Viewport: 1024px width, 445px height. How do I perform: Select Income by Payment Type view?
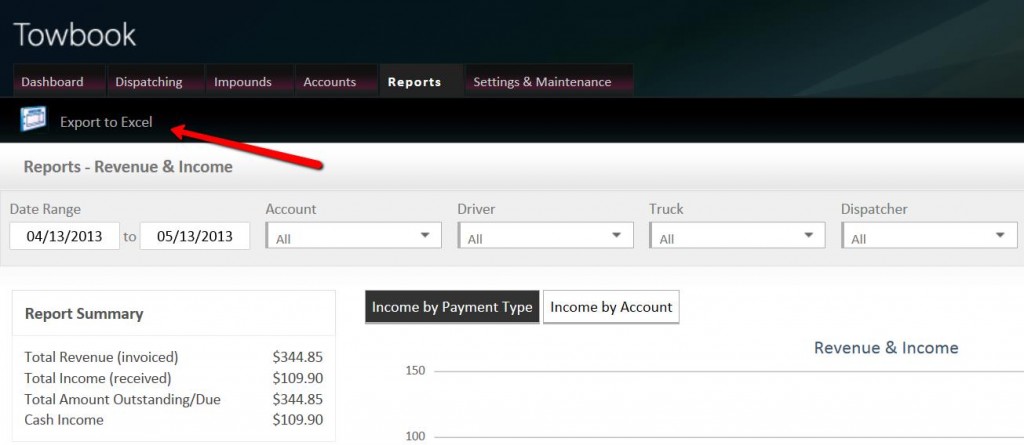point(452,308)
